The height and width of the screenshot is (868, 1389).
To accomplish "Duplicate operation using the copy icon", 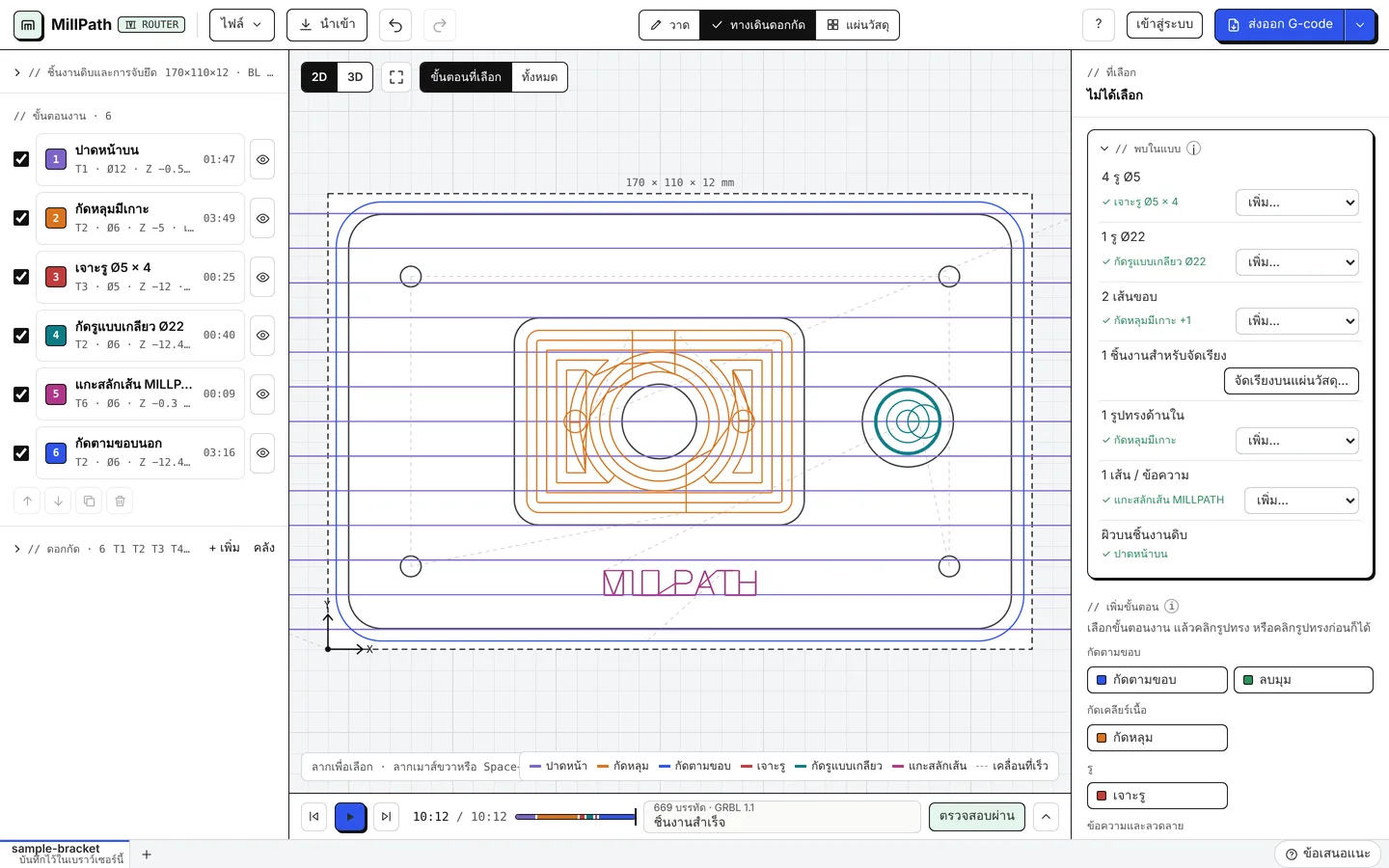I will point(89,501).
